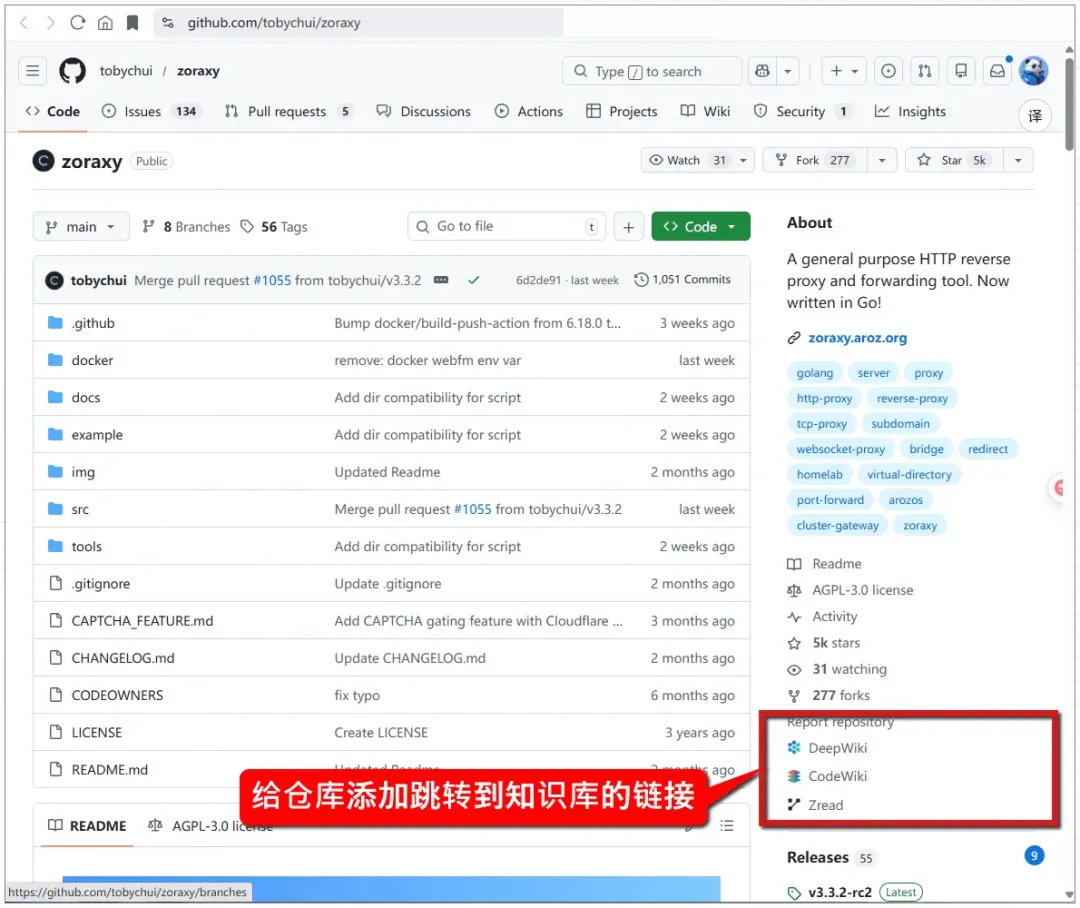
Task: Open the Insights tab
Action: click(x=910, y=112)
